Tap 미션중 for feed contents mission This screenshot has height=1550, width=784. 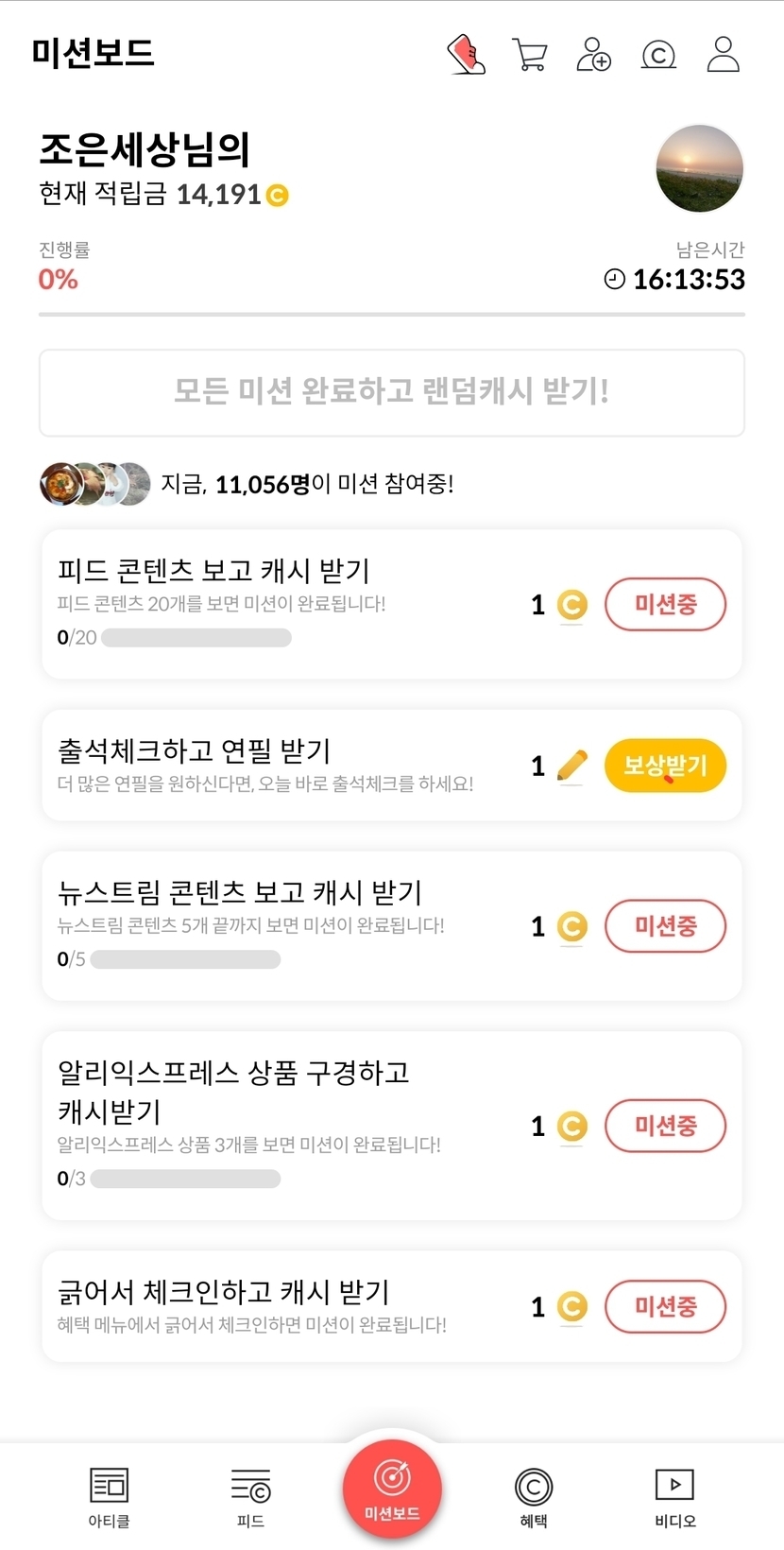[665, 605]
